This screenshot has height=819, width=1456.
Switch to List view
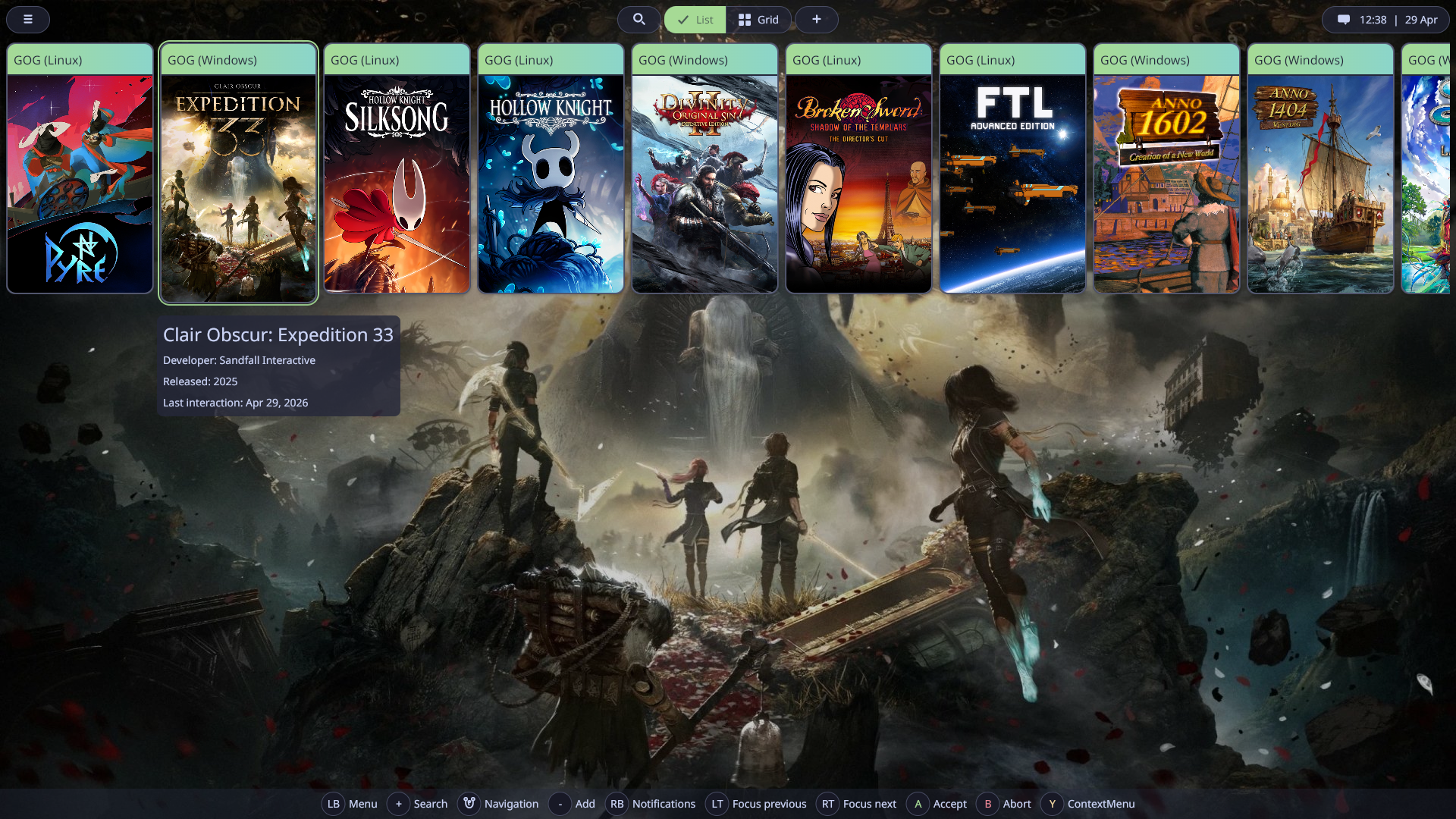[695, 20]
